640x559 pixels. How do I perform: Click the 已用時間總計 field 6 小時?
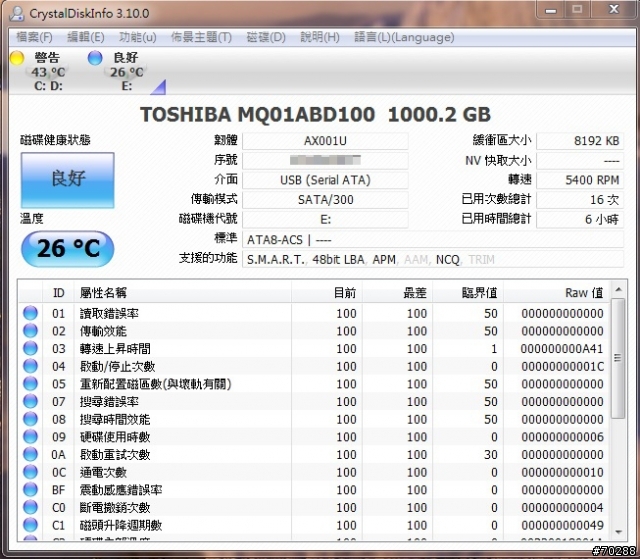tap(580, 220)
